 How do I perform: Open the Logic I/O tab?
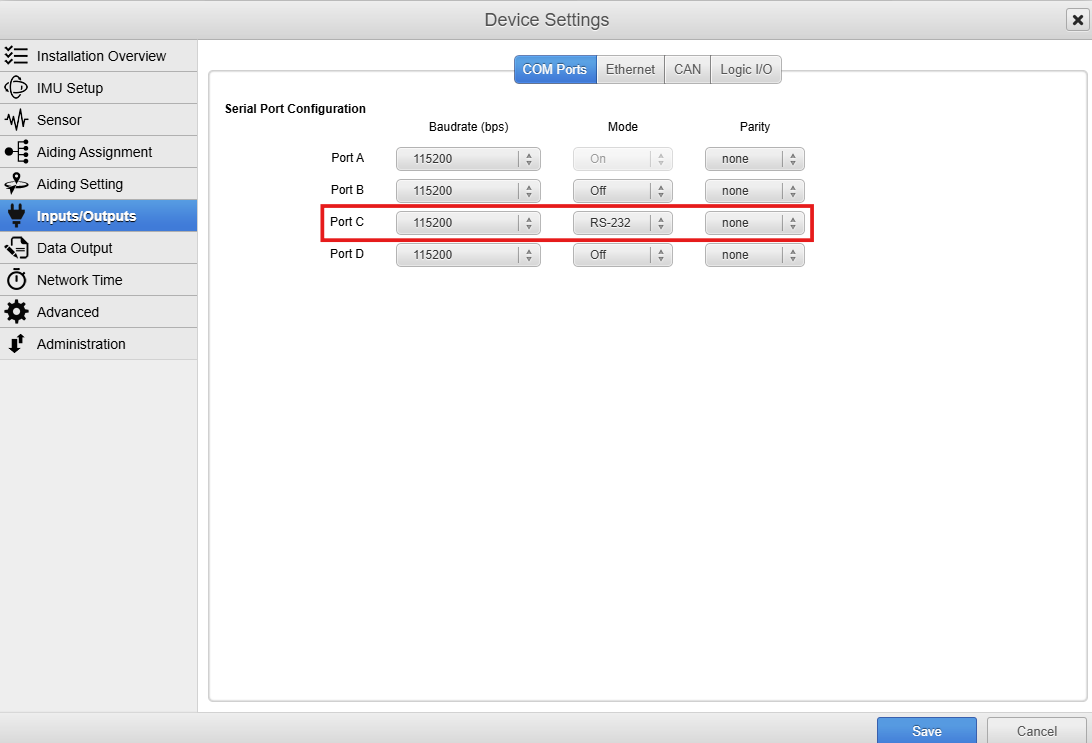pyautogui.click(x=746, y=69)
